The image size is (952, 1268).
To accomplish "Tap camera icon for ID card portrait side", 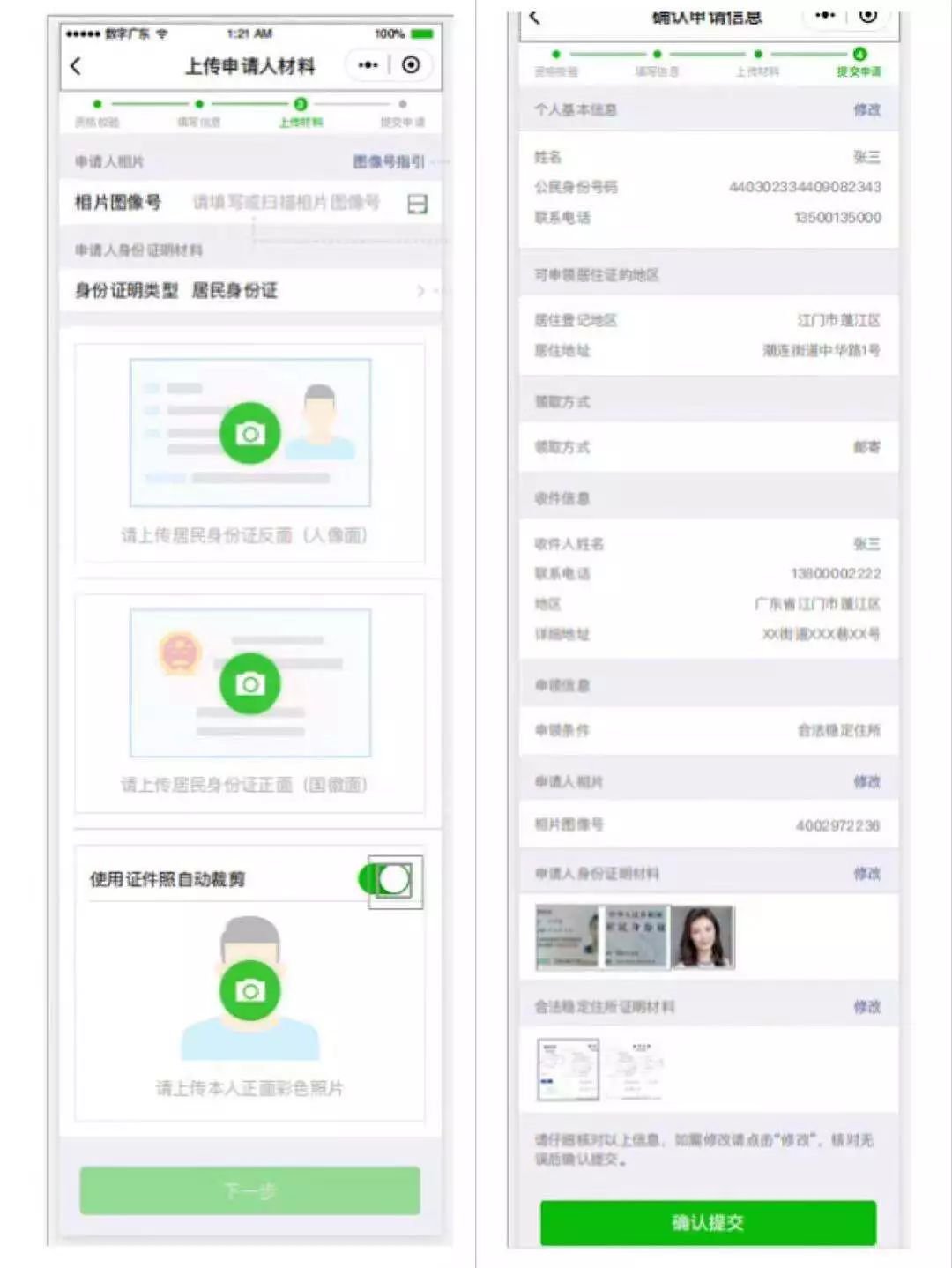I will click(250, 433).
